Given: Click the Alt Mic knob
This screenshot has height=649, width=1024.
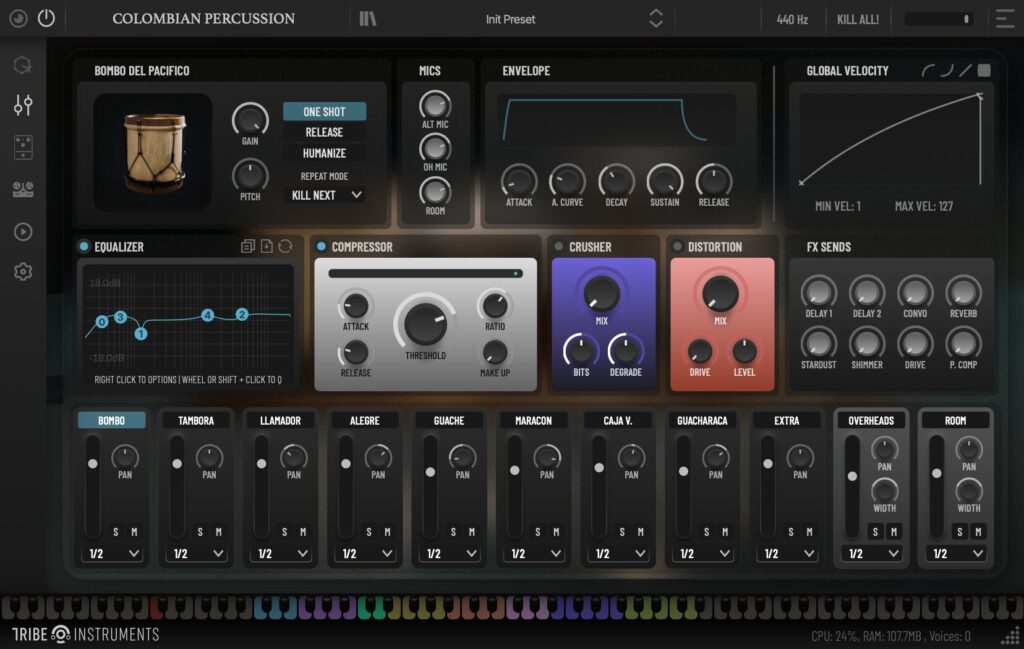Looking at the screenshot, I should click(435, 104).
